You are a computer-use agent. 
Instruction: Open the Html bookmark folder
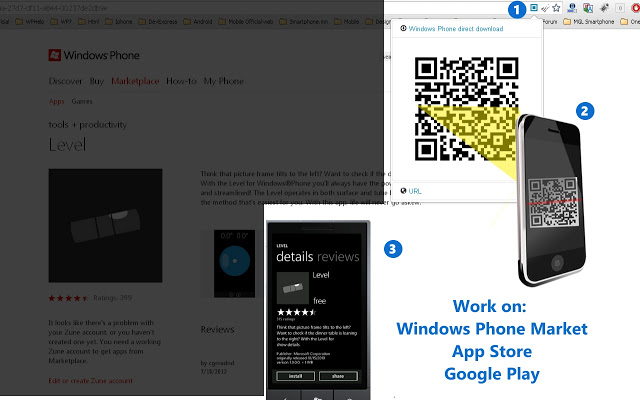(88, 22)
